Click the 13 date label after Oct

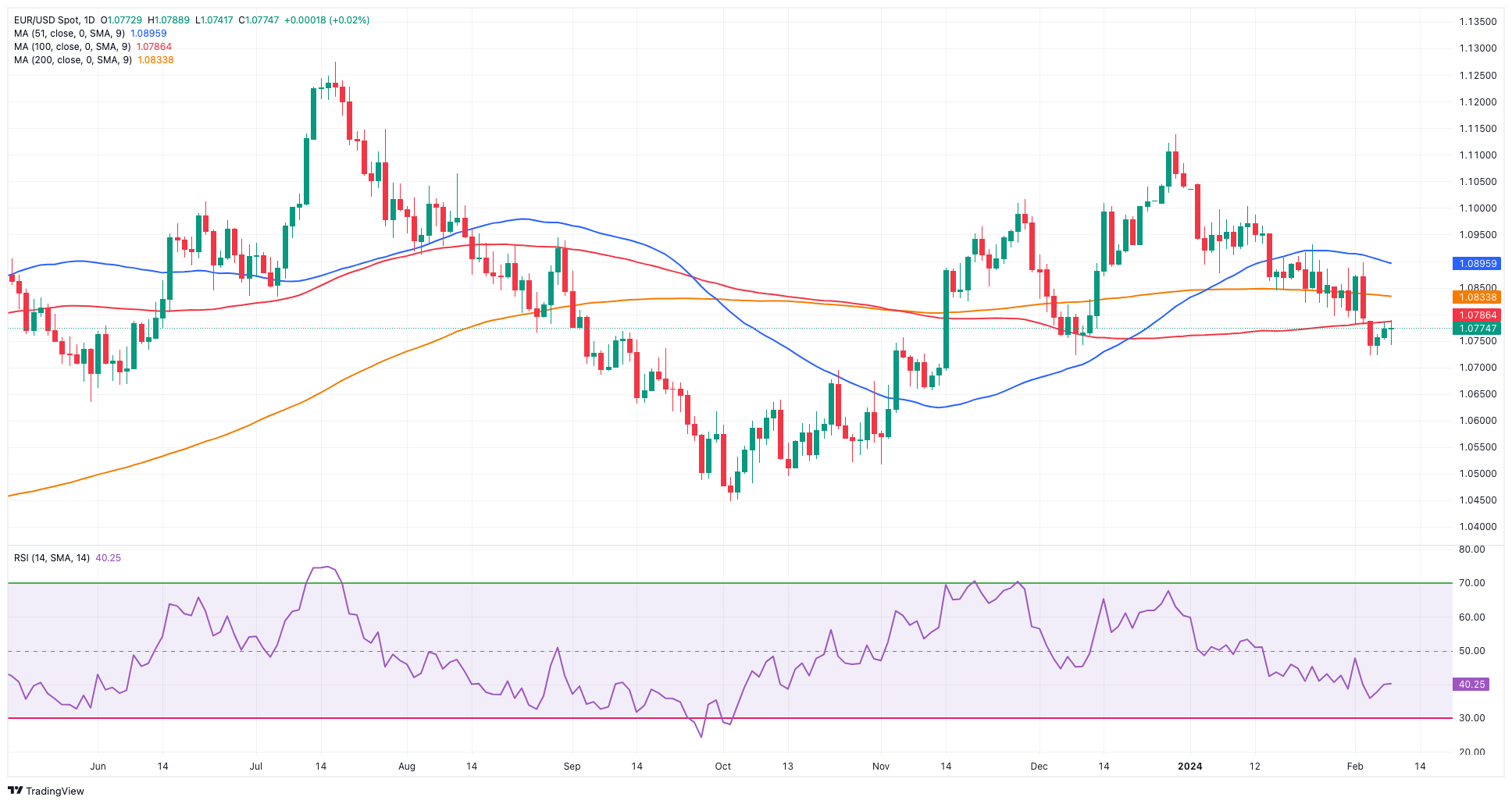pyautogui.click(x=788, y=767)
